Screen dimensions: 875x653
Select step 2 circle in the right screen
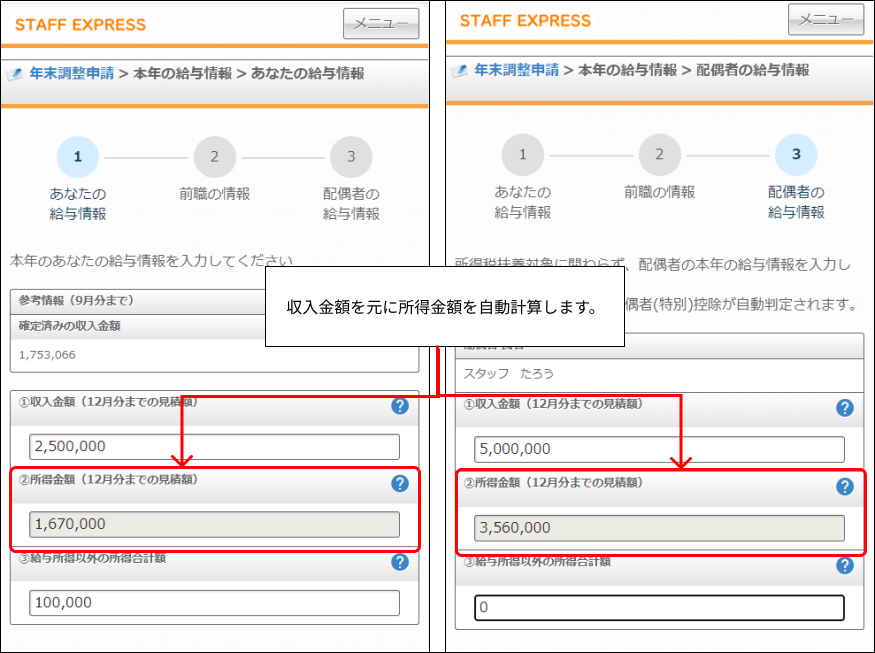pos(659,155)
